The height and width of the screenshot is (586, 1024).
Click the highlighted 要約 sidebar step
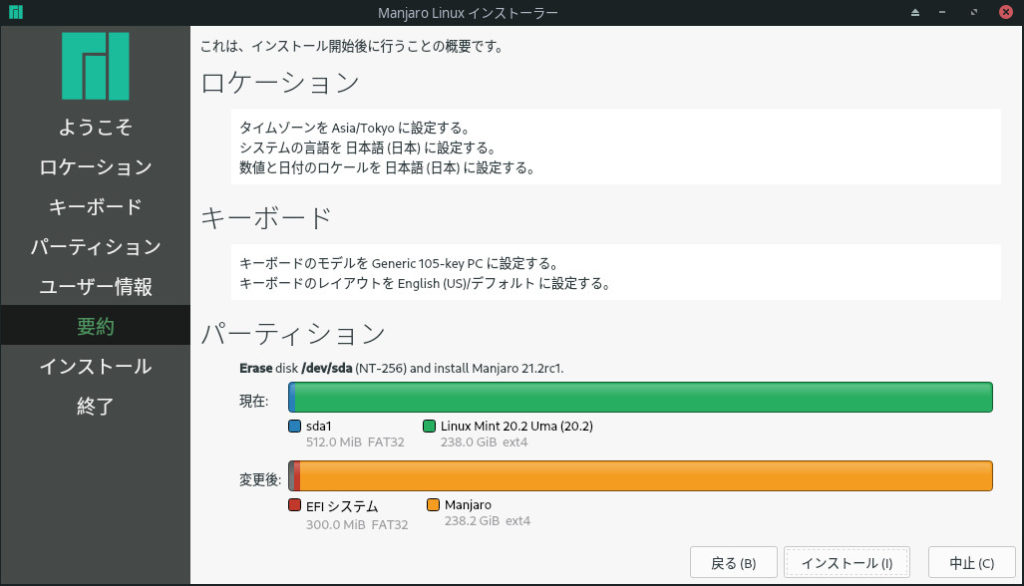(x=95, y=326)
